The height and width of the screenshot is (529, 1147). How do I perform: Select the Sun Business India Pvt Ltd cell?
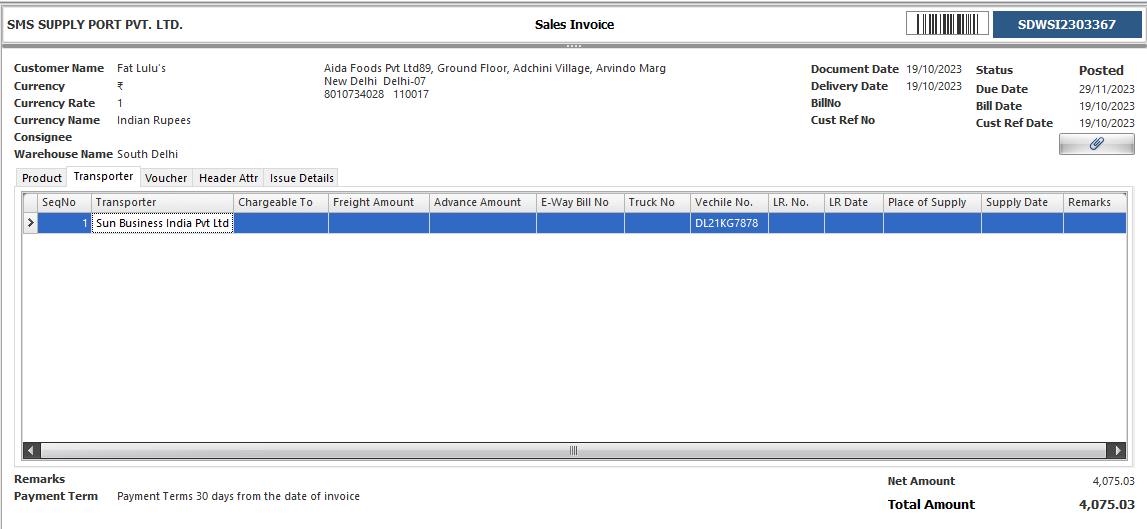tap(162, 224)
